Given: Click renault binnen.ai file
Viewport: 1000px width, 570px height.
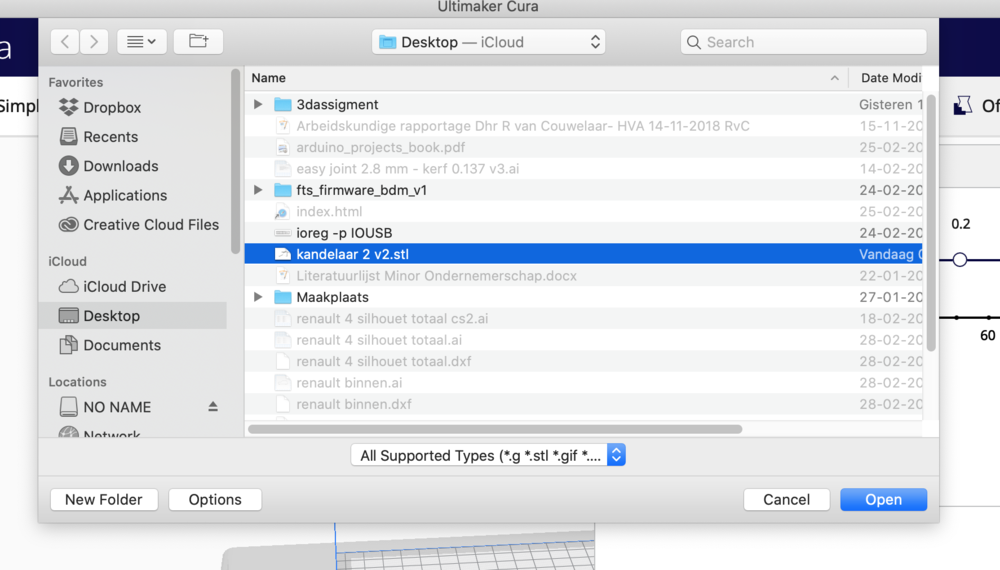Looking at the screenshot, I should tap(583, 383).
